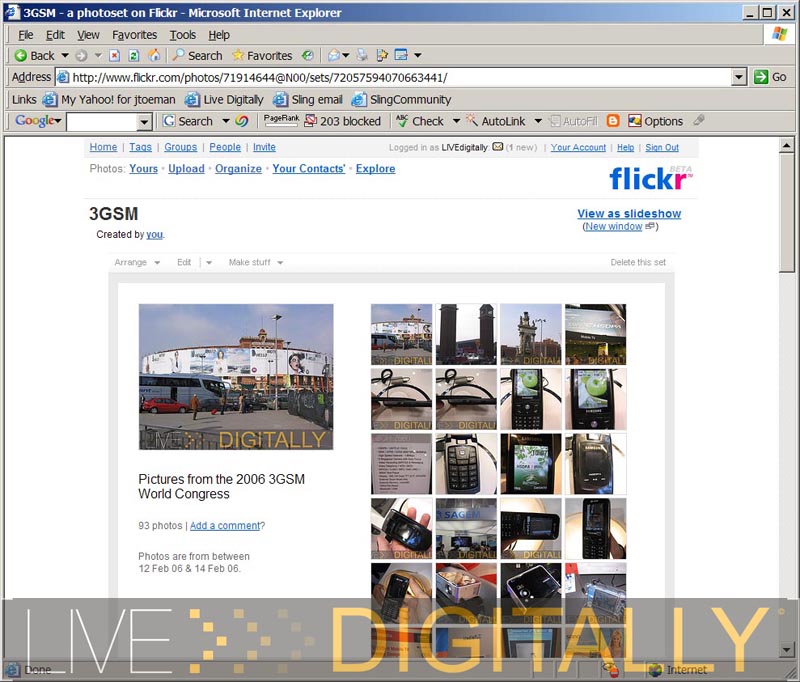Screen dimensions: 800x682
Task: Go to the browser Home icon
Action: pyautogui.click(x=153, y=56)
